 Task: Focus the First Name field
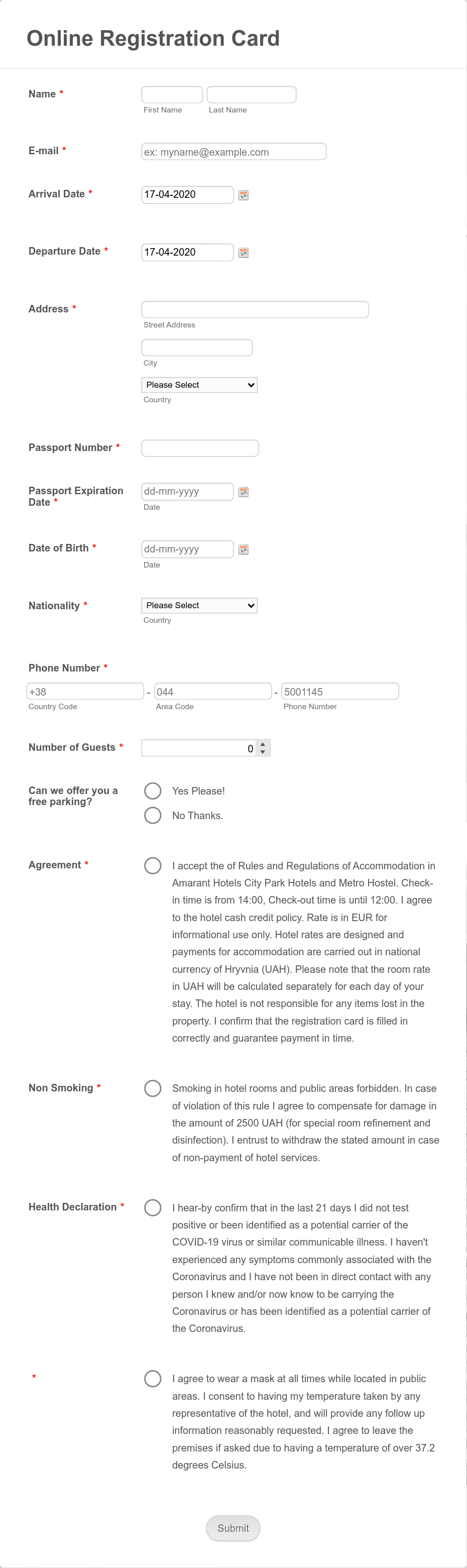pos(172,95)
